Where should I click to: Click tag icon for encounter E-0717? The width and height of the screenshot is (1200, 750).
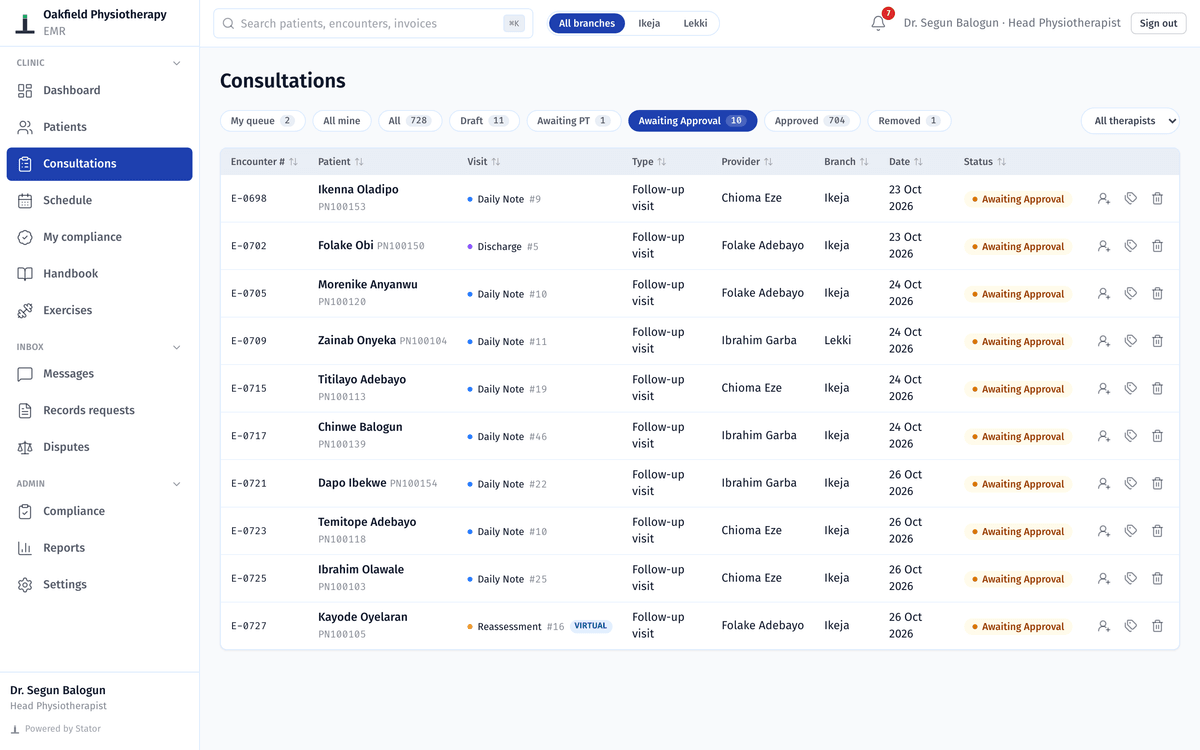1131,436
